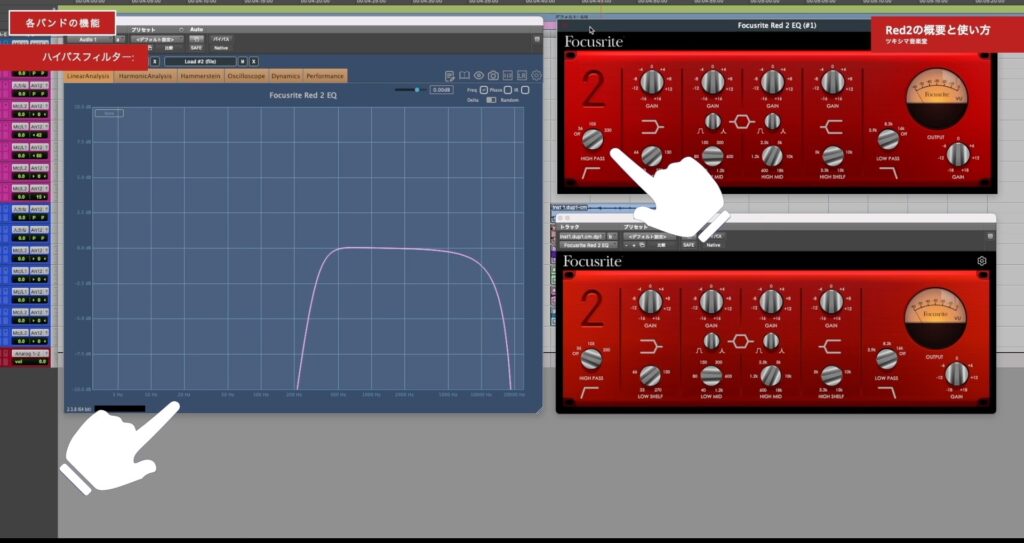This screenshot has height=543, width=1024.
Task: Switch the Delta/Random toggle
Action: (491, 100)
